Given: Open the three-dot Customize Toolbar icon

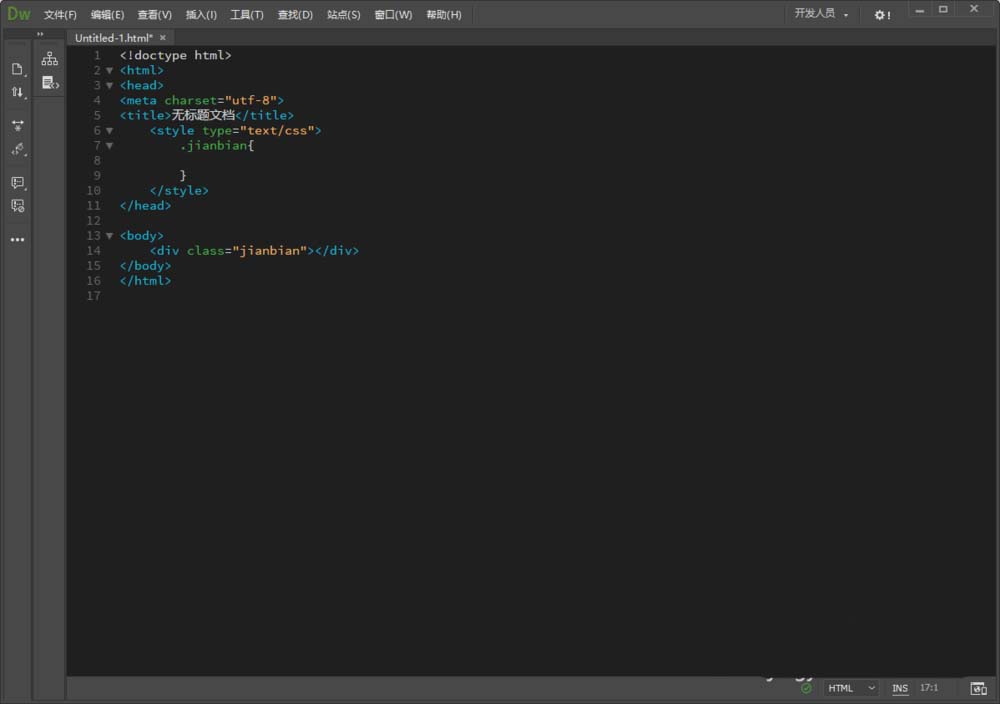Looking at the screenshot, I should coord(17,240).
